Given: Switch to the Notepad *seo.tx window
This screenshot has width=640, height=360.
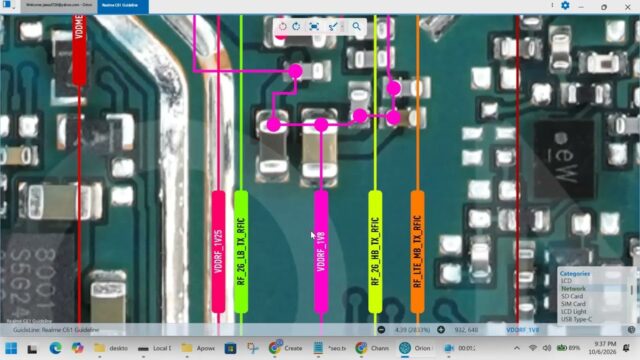Looking at the screenshot, I should 329,348.
